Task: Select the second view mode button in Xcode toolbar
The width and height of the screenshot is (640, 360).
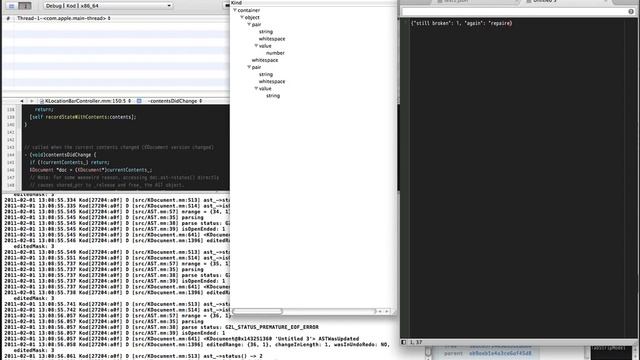Action: pos(24,6)
